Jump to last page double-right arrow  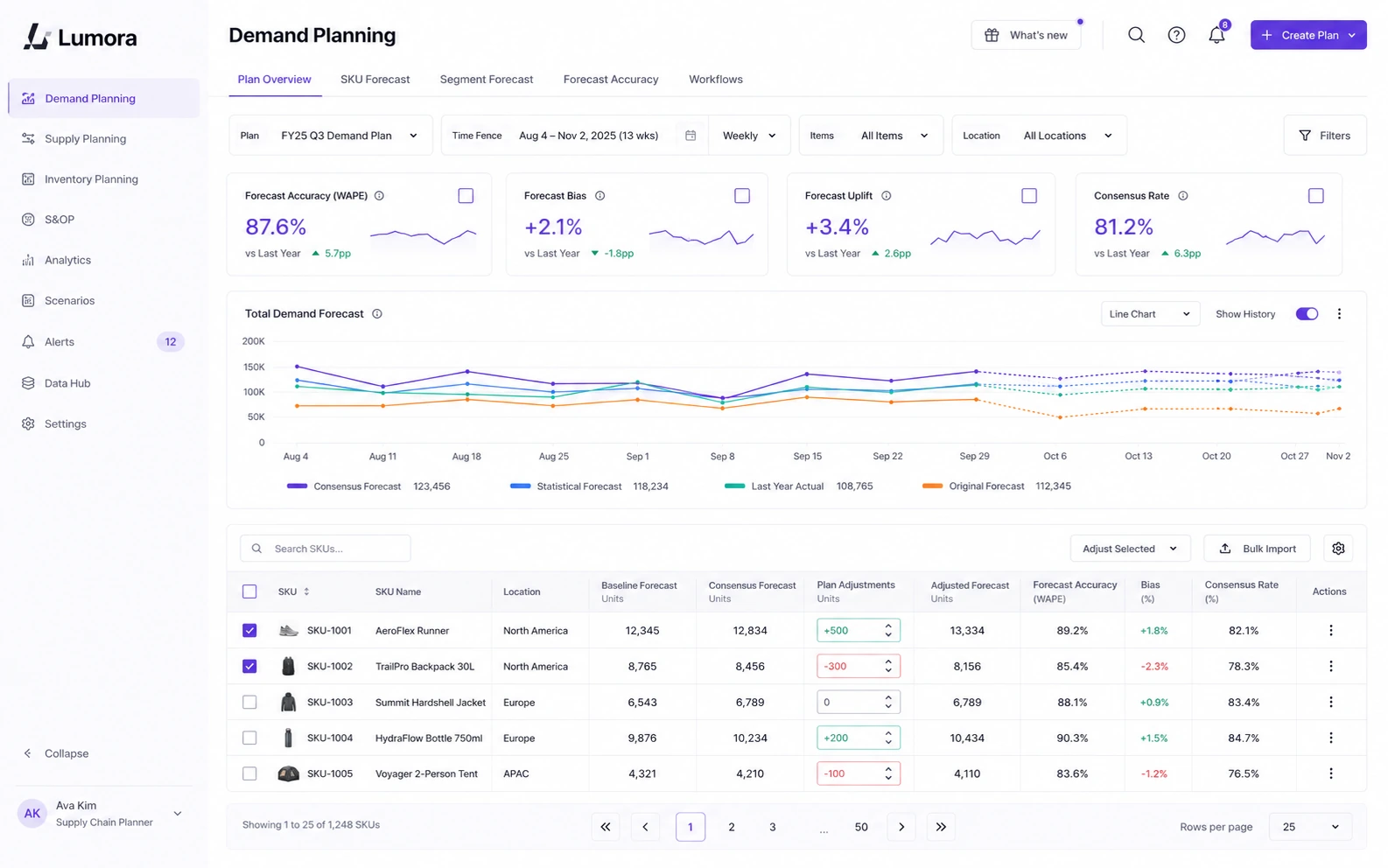pos(941,827)
